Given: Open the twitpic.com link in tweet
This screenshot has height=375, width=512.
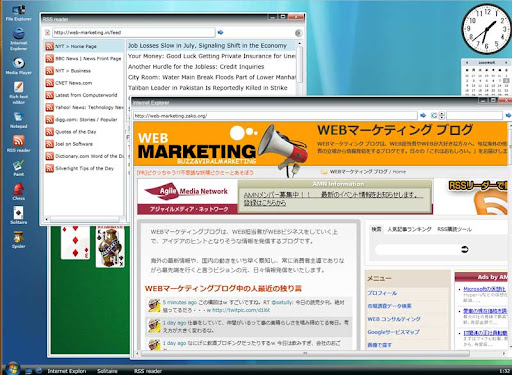Looking at the screenshot, I should pyautogui.click(x=241, y=310).
